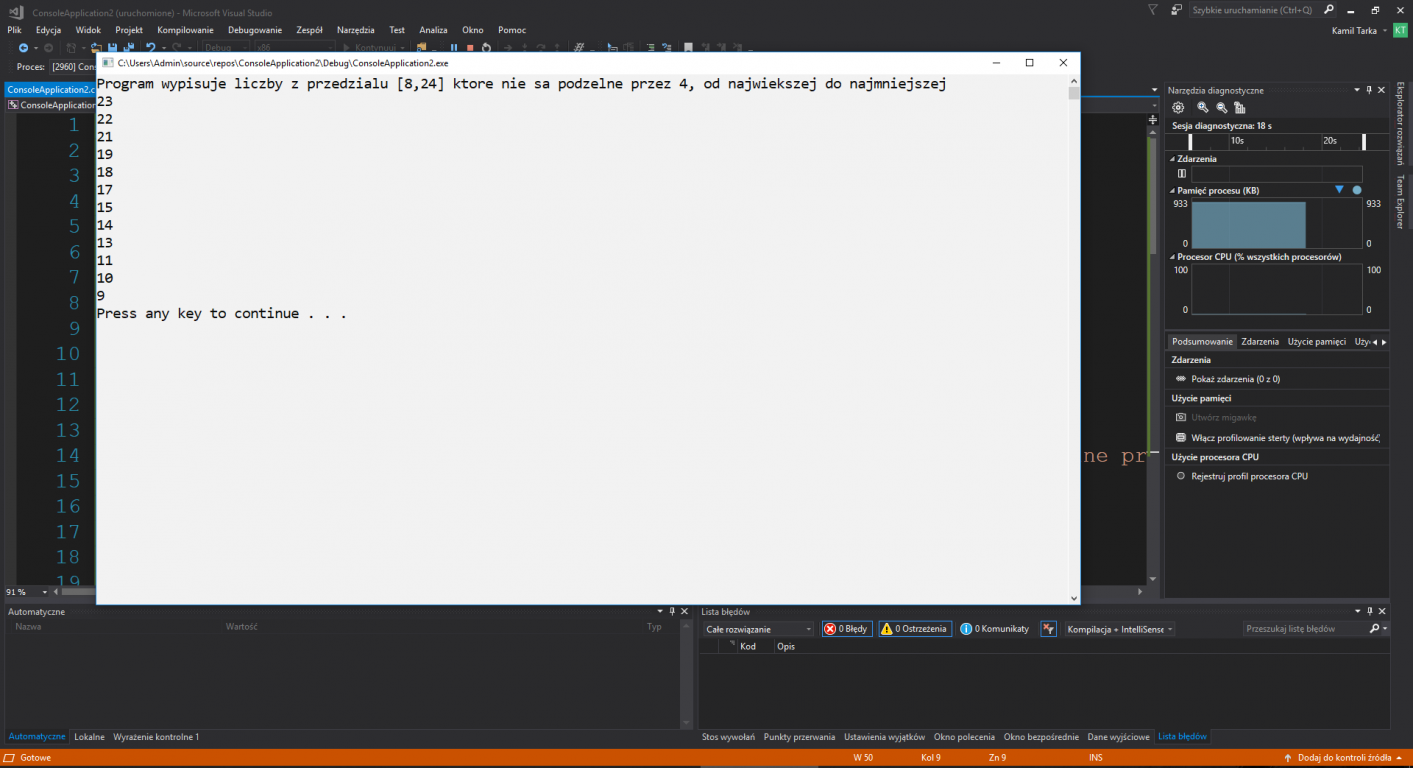This screenshot has width=1413, height=768.
Task: Collapse the Zdarzenia graph section
Action: (1172, 159)
